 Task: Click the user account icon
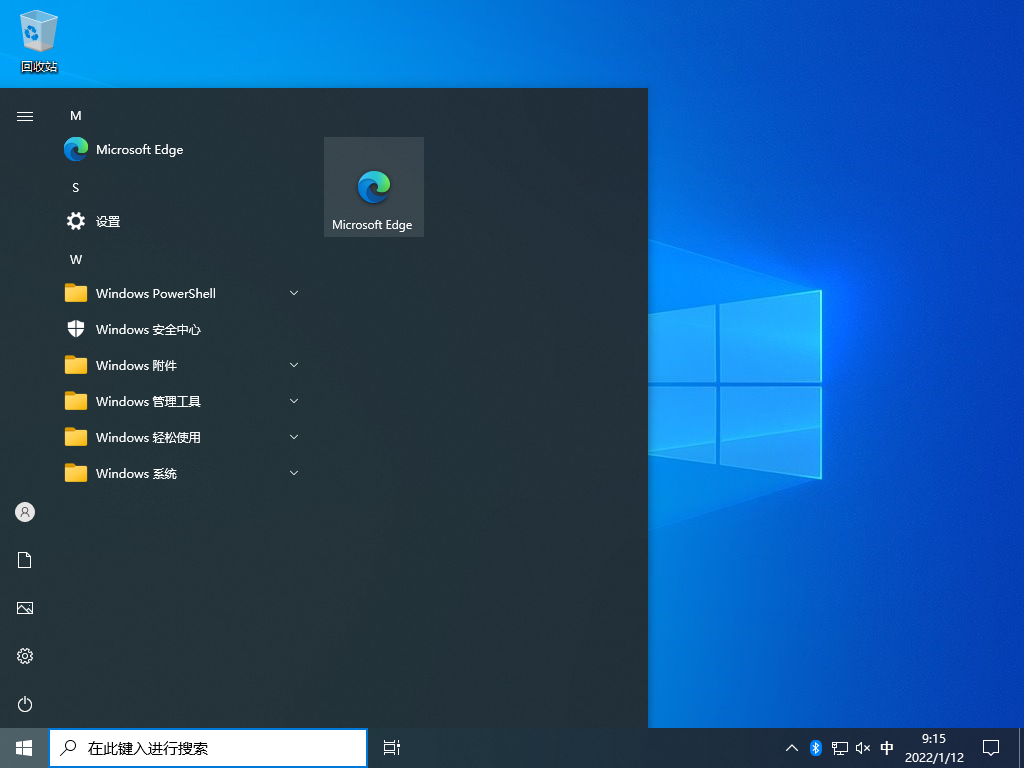click(x=24, y=512)
